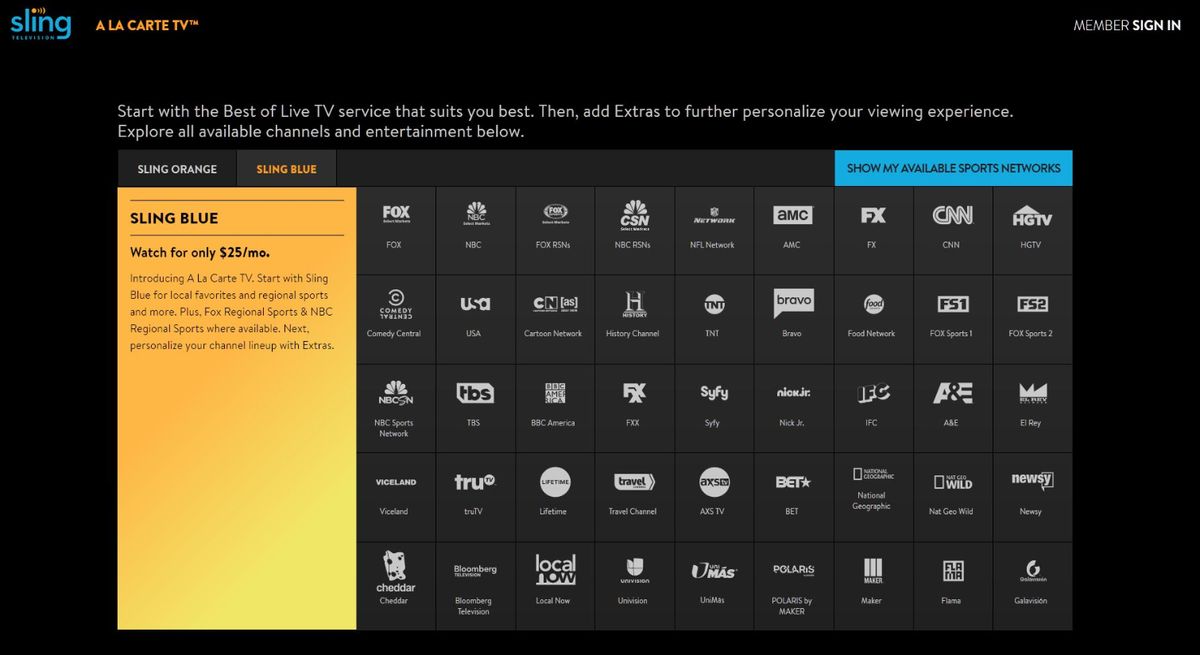
Task: Choose the FOX RSNs channel tile
Action: 555,230
